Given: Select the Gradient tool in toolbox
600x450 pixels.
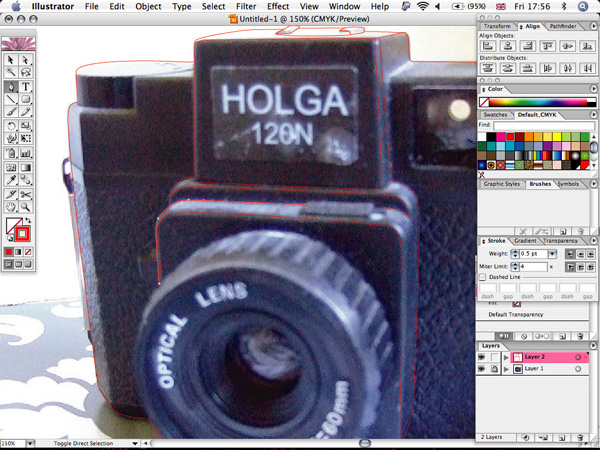Looking at the screenshot, I should click(25, 167).
